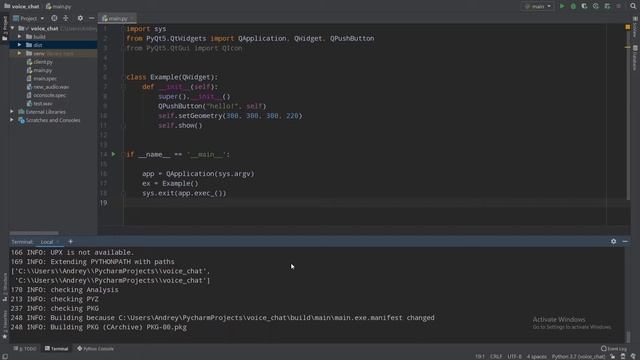This screenshot has height=360, width=640.
Task: Expand the dist folder
Action: (x=19, y=45)
